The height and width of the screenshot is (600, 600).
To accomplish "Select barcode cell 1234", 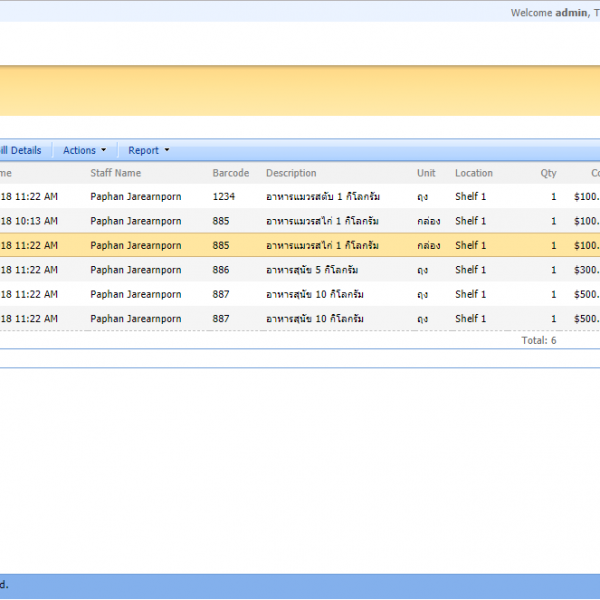I will 224,197.
